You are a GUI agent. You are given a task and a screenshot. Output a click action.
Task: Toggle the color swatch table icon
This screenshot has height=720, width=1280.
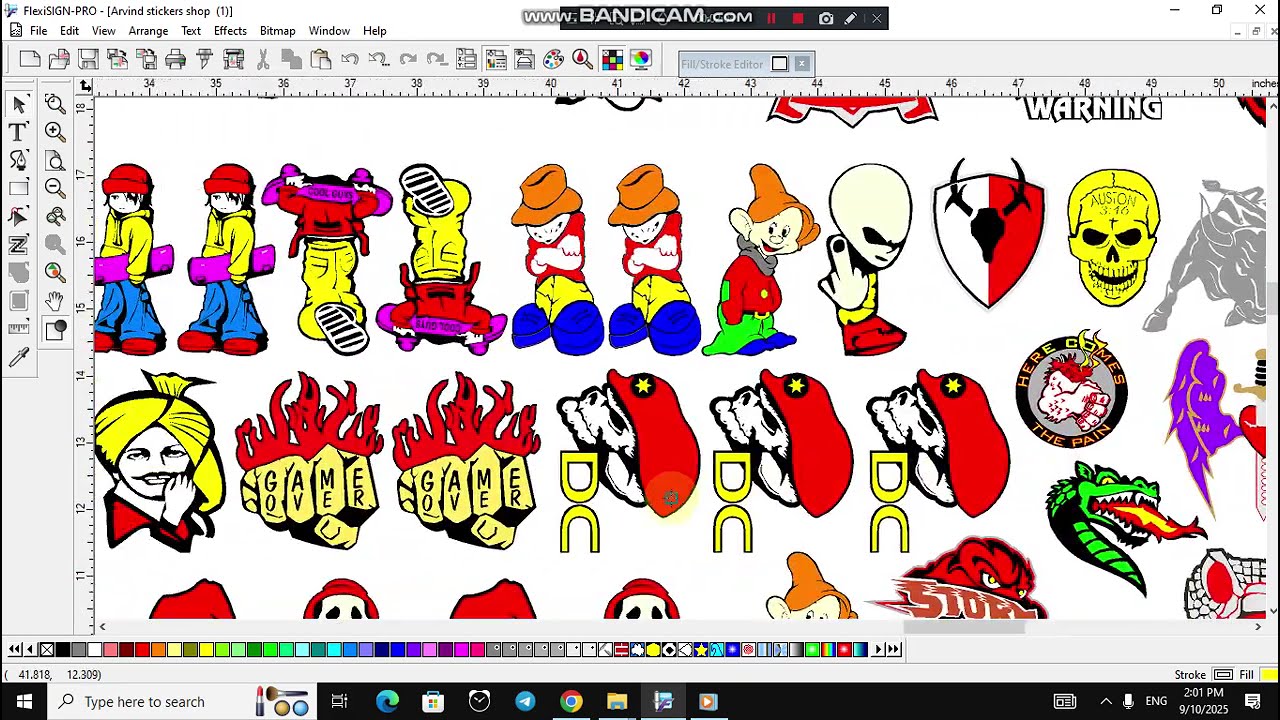[x=612, y=60]
